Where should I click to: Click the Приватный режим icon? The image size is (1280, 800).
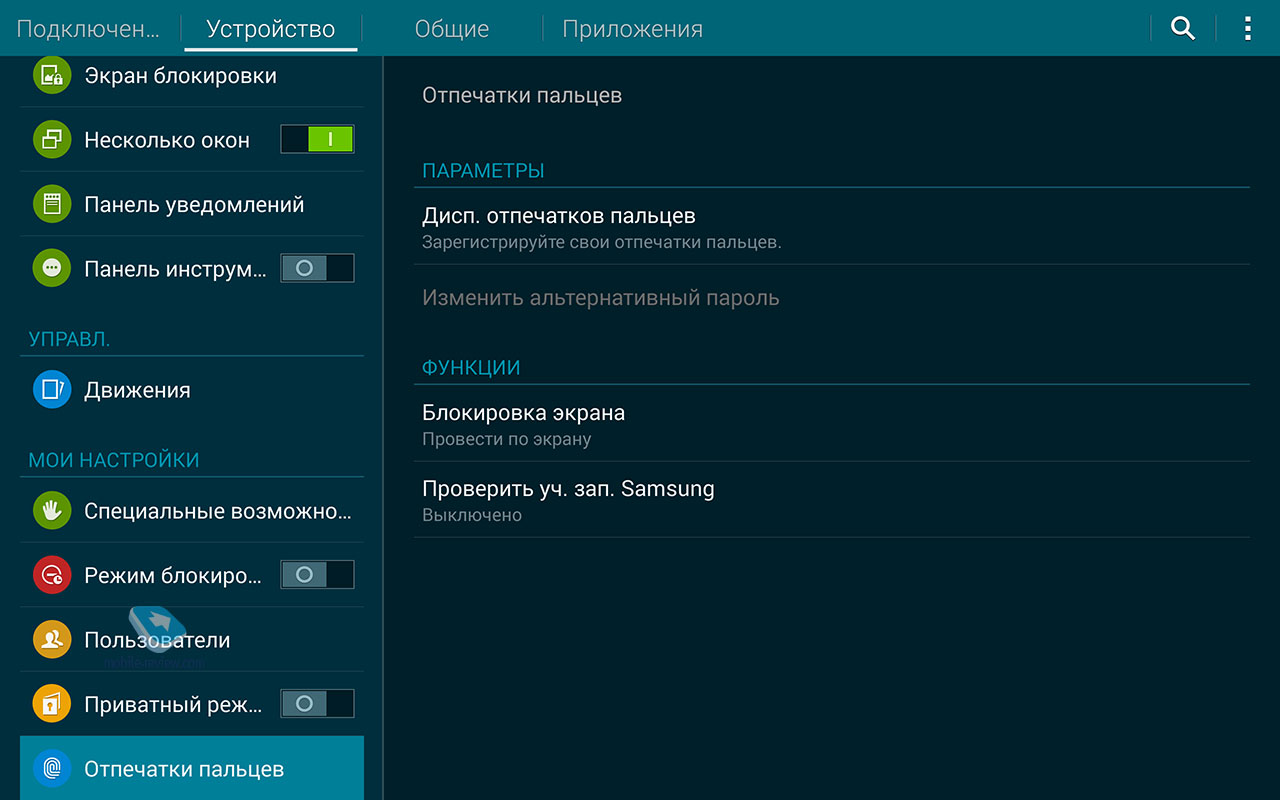pyautogui.click(x=52, y=704)
